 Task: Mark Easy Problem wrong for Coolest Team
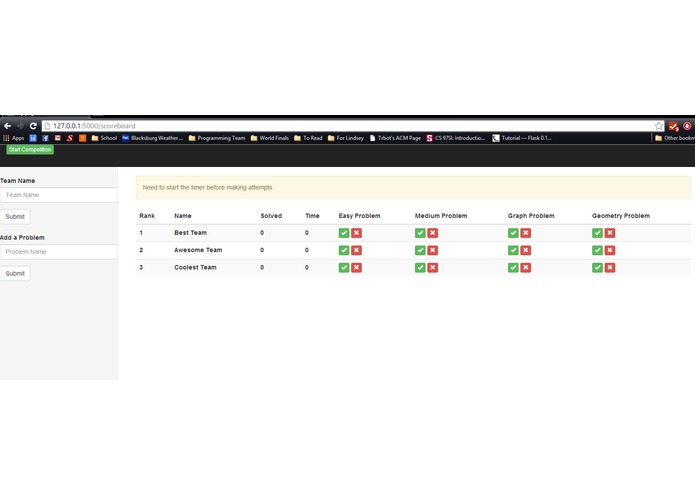point(356,268)
